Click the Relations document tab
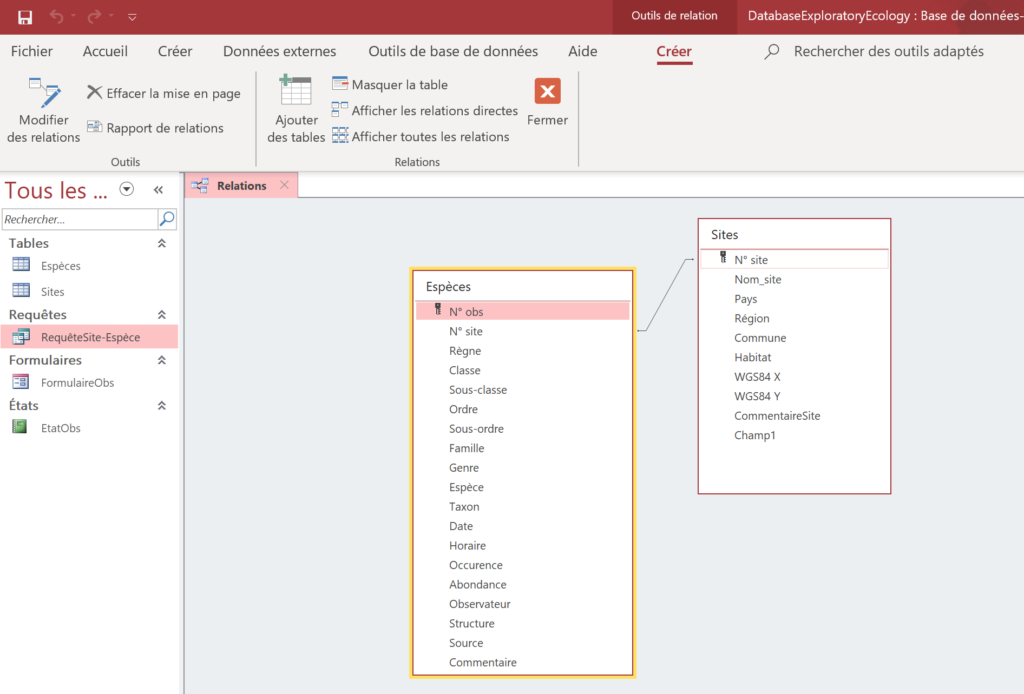Viewport: 1024px width, 694px height. pos(242,185)
